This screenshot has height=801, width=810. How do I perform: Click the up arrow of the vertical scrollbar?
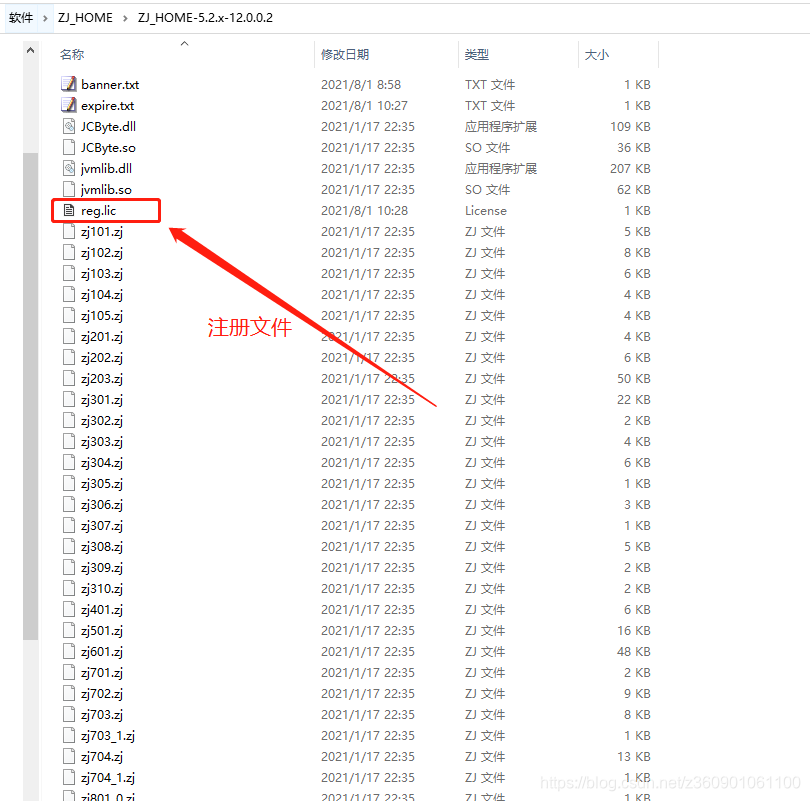[x=30, y=50]
